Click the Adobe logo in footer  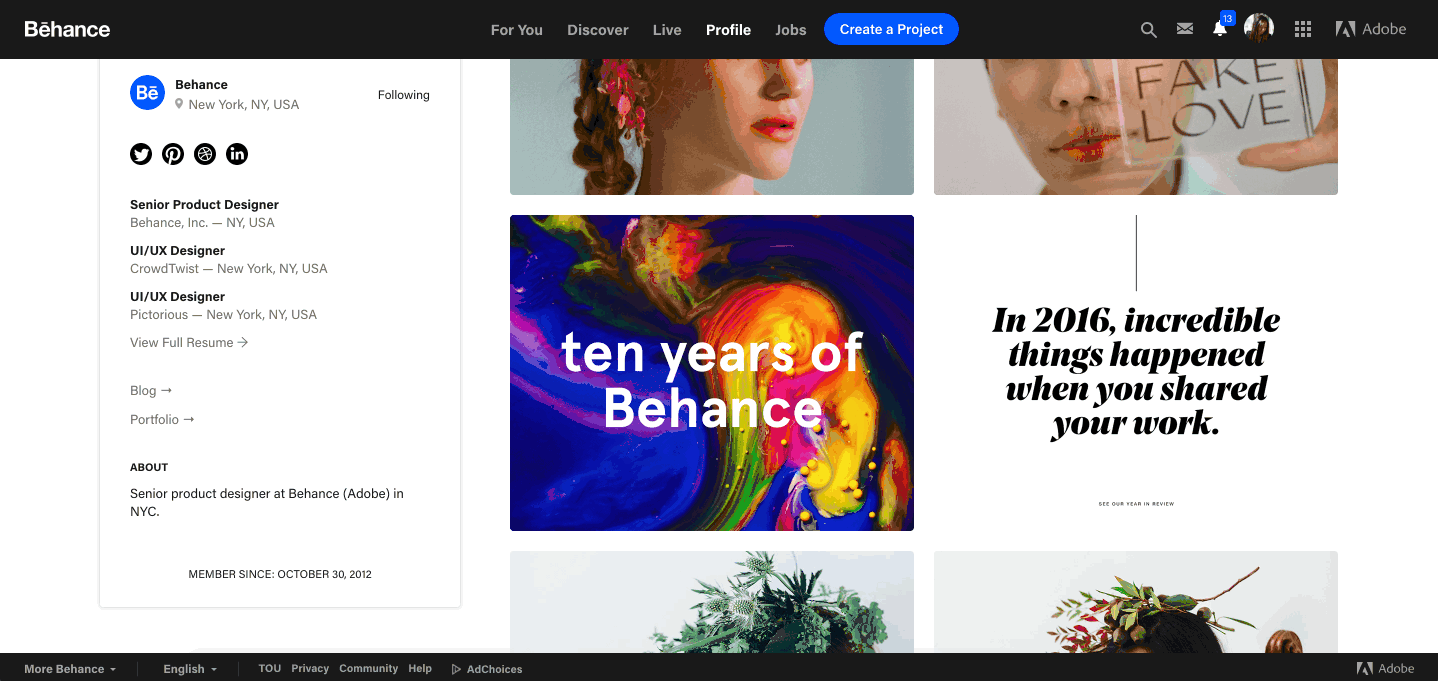1385,668
